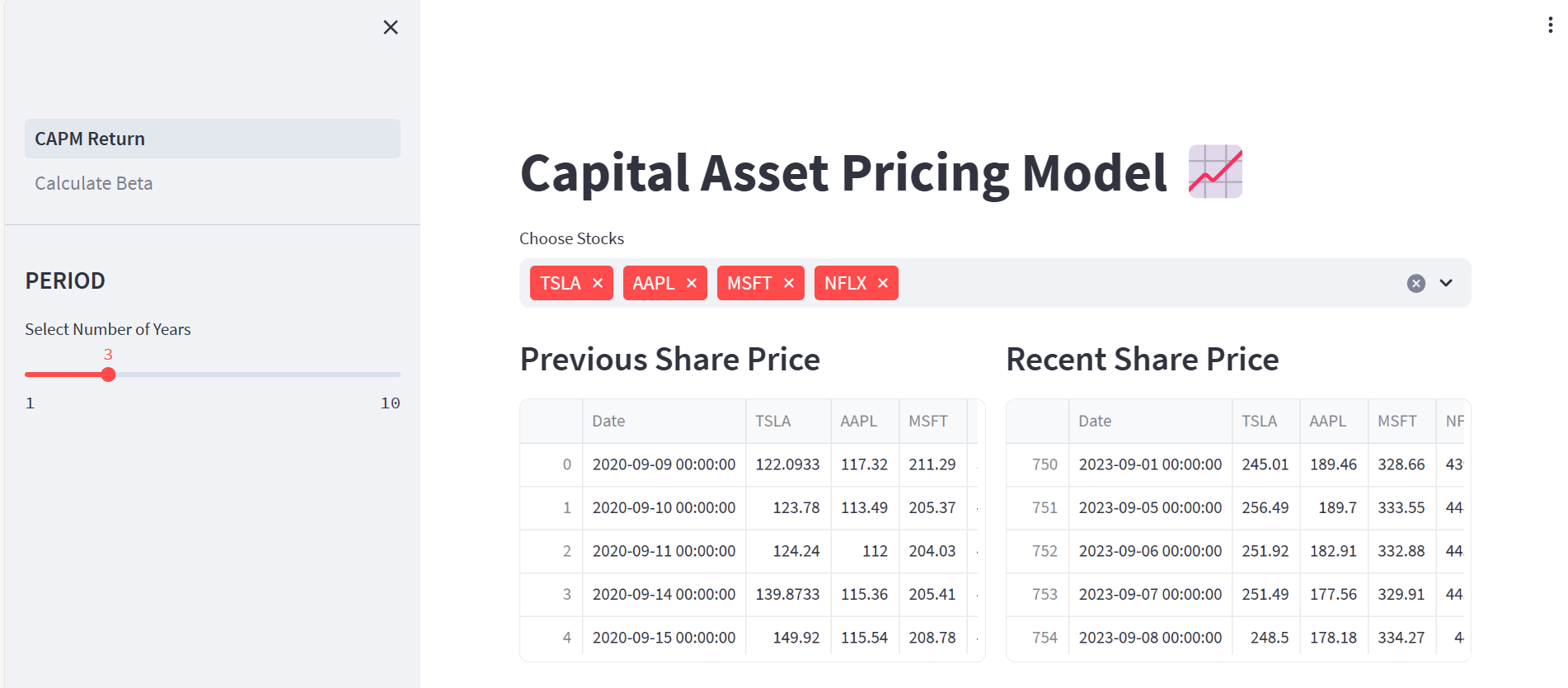The image size is (1568, 688).
Task: Remove the AAPL stock tag
Action: tap(692, 283)
